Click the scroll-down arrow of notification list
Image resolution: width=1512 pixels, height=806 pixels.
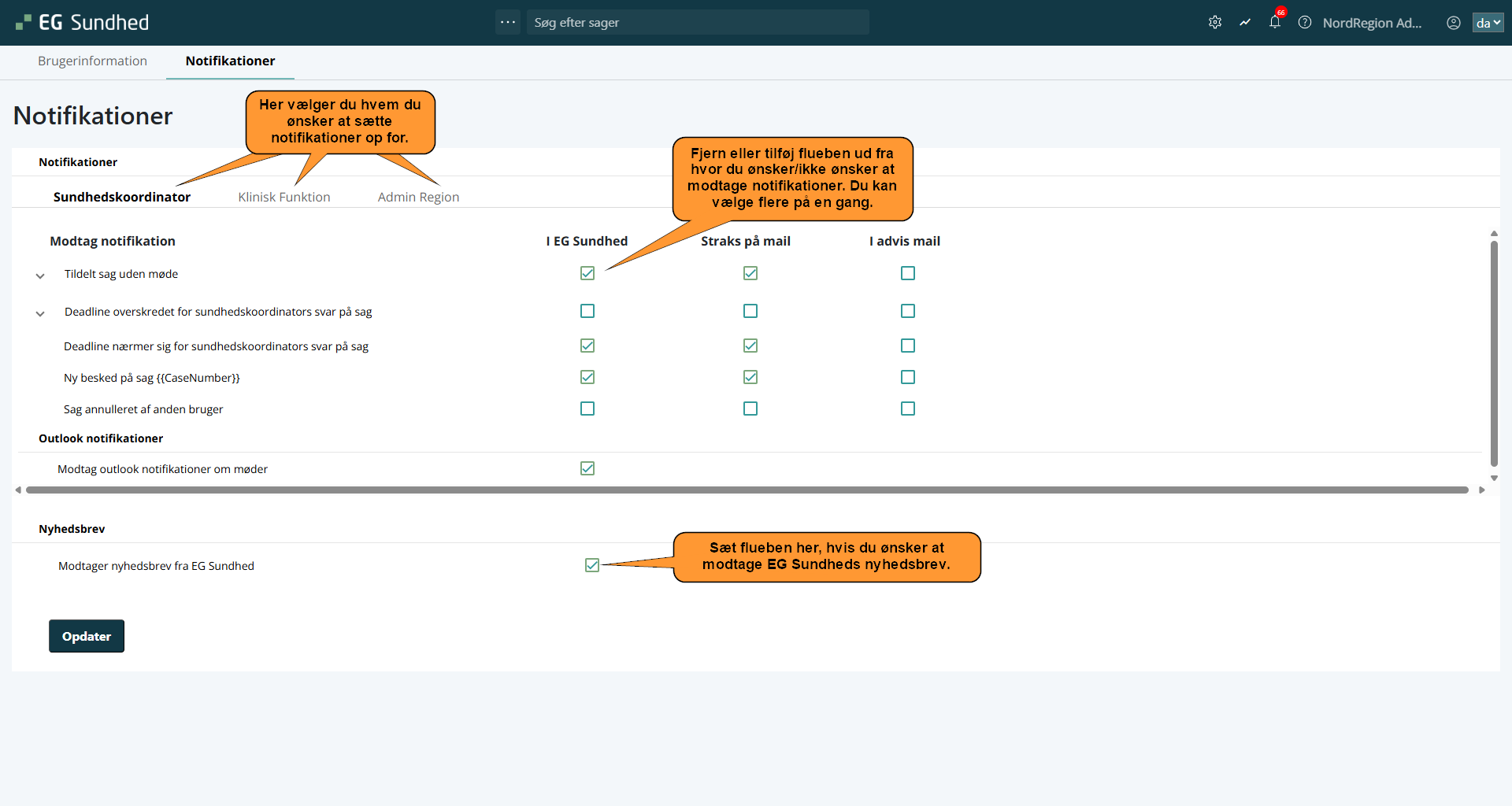click(1494, 478)
